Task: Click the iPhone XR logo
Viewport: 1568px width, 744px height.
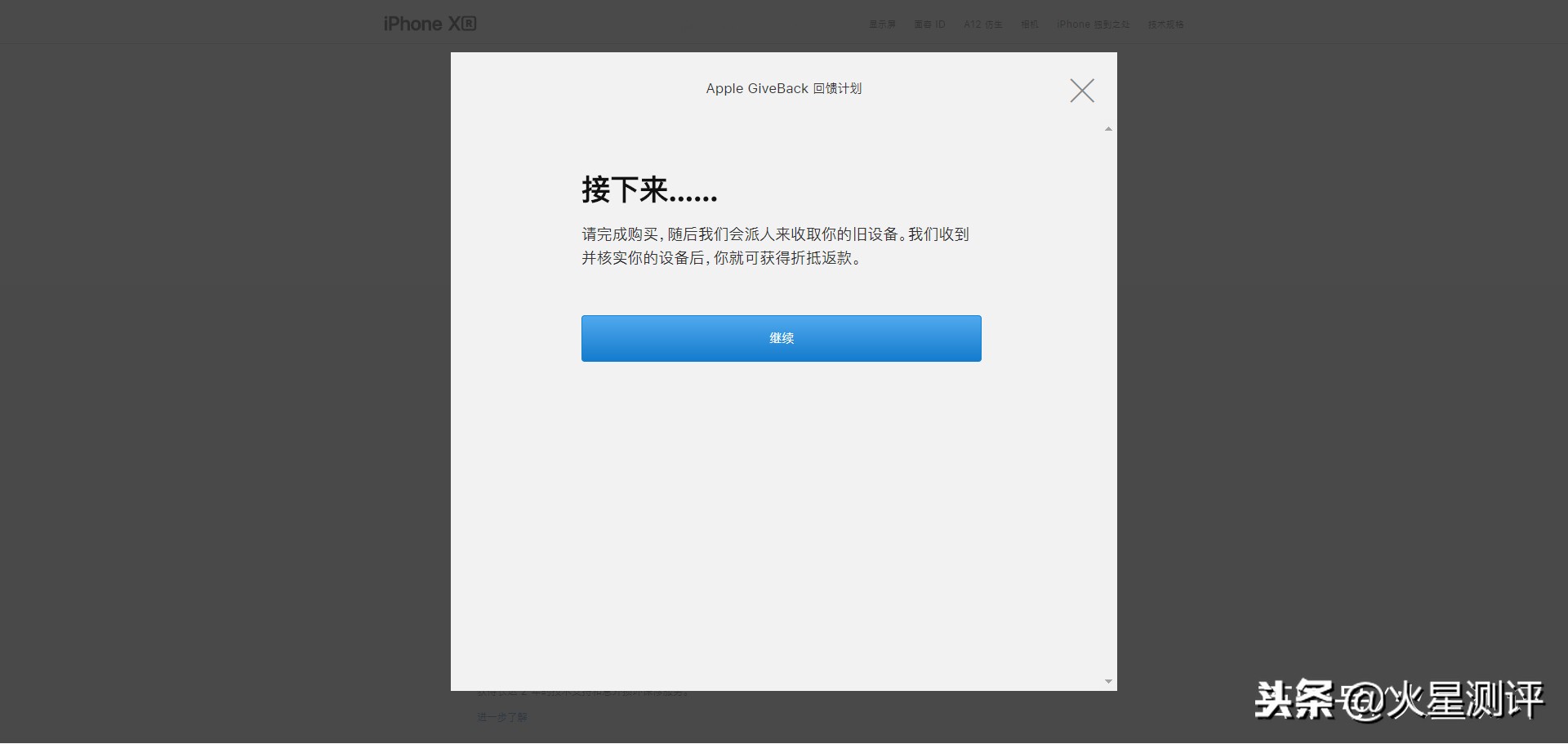Action: (429, 23)
